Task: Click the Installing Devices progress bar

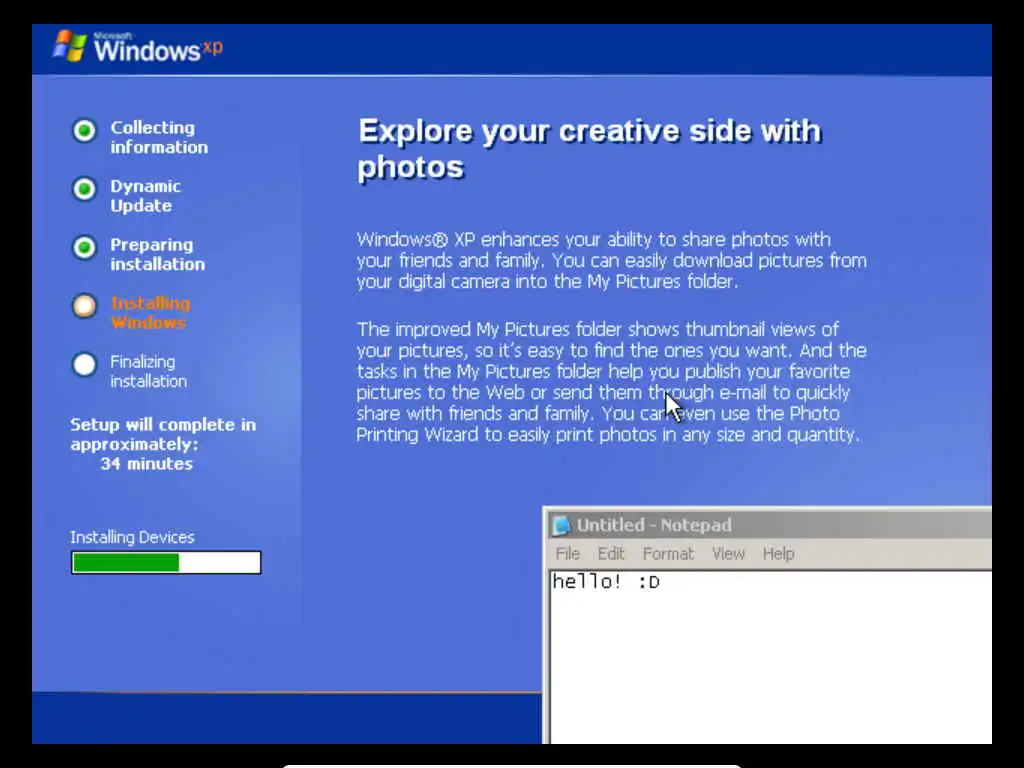Action: 166,562
